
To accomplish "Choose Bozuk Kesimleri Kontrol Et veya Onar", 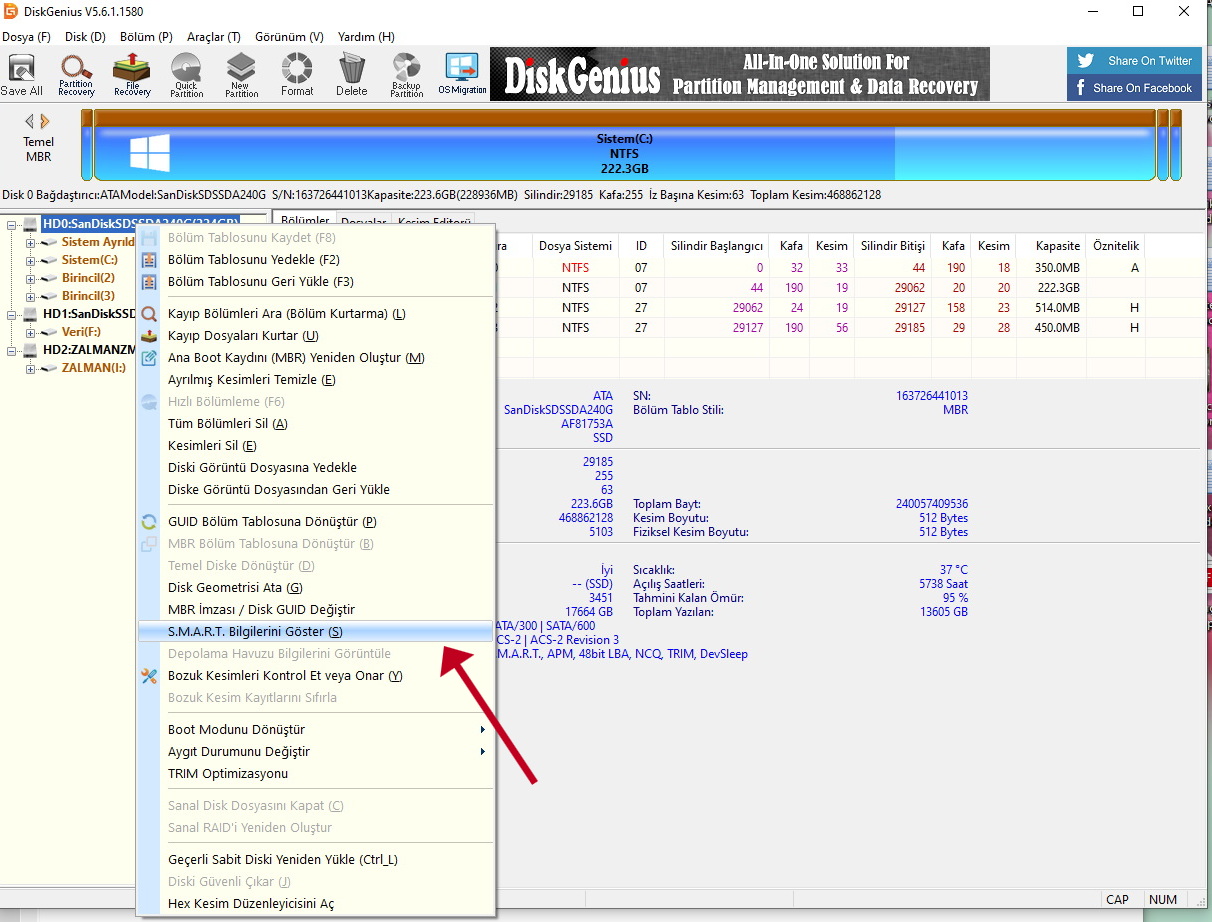I will click(316, 676).
